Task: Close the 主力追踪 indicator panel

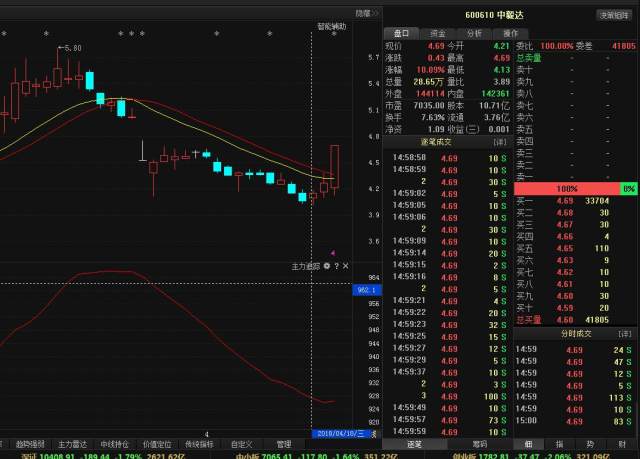Action: (346, 266)
